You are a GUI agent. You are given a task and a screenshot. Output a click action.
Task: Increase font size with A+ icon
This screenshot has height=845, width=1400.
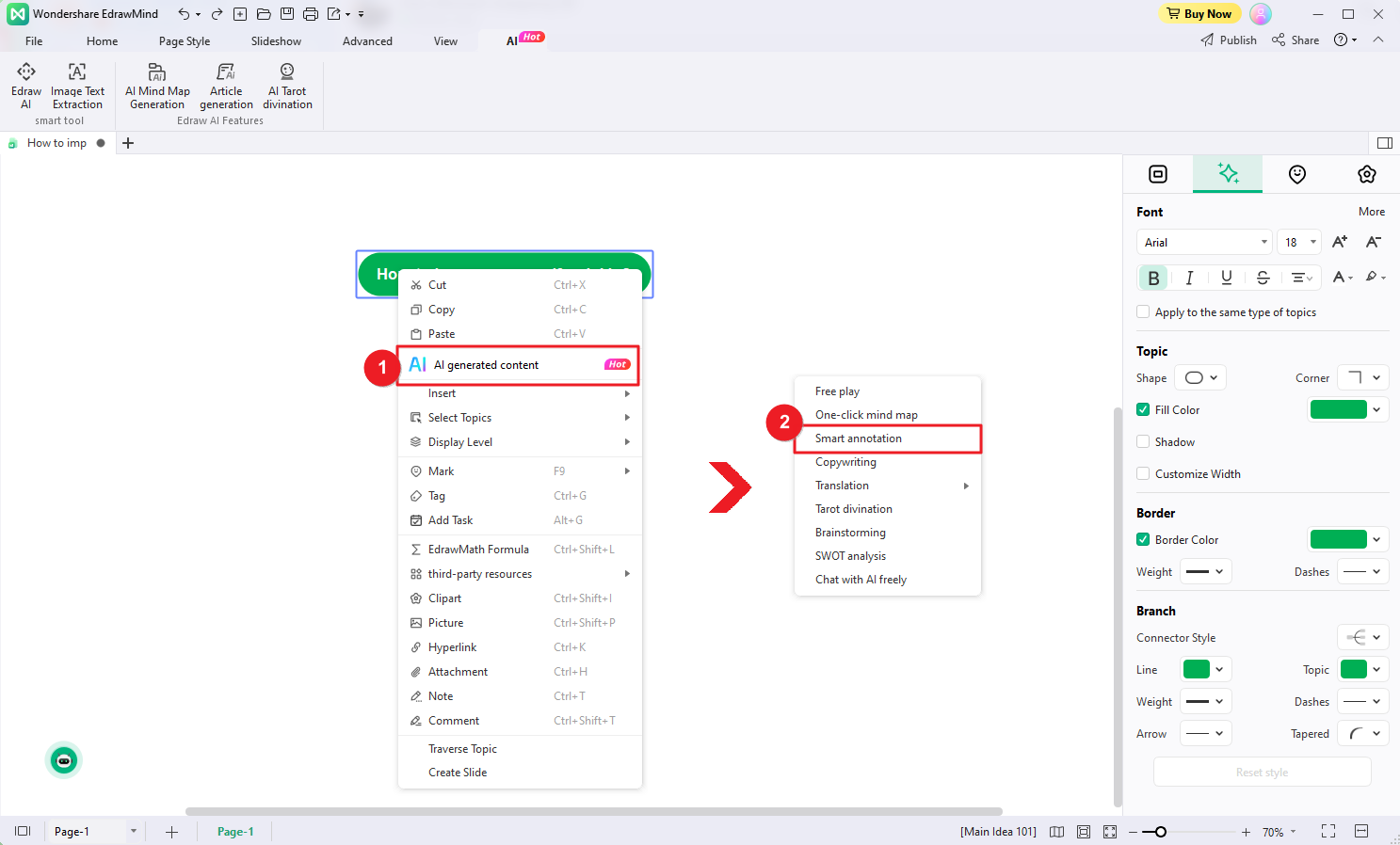point(1340,242)
